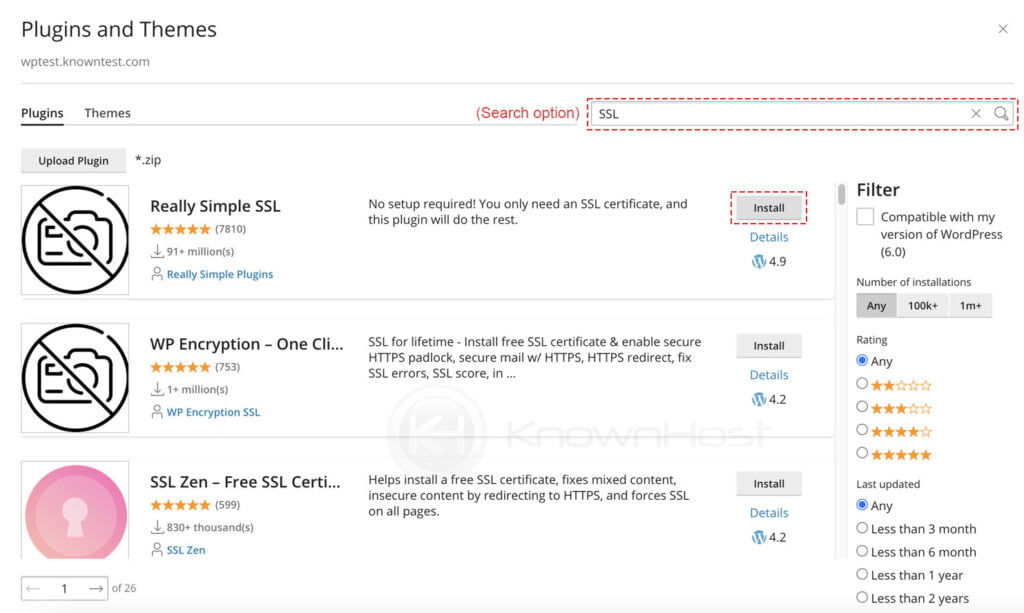Click the author icon beside WP Encryption SSL
The image size is (1024, 613).
[x=157, y=412]
